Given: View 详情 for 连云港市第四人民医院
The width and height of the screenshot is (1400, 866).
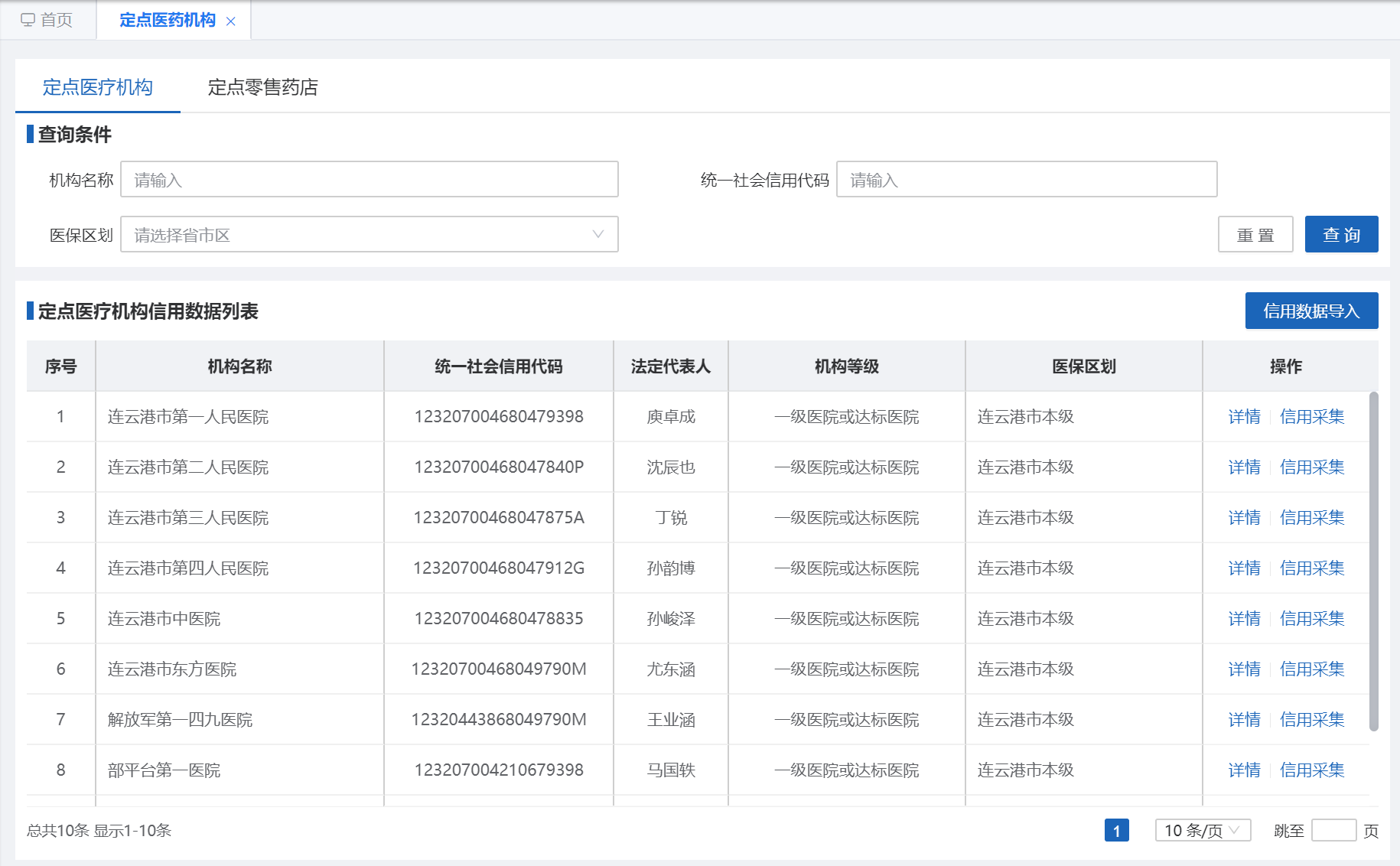Looking at the screenshot, I should coord(1245,568).
